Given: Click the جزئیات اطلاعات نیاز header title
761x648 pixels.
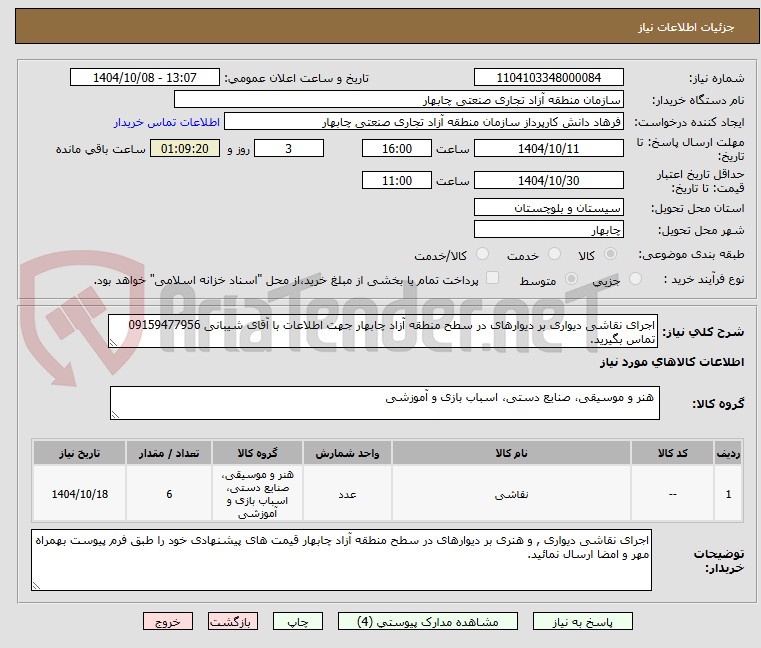Looking at the screenshot, I should click(x=686, y=27).
